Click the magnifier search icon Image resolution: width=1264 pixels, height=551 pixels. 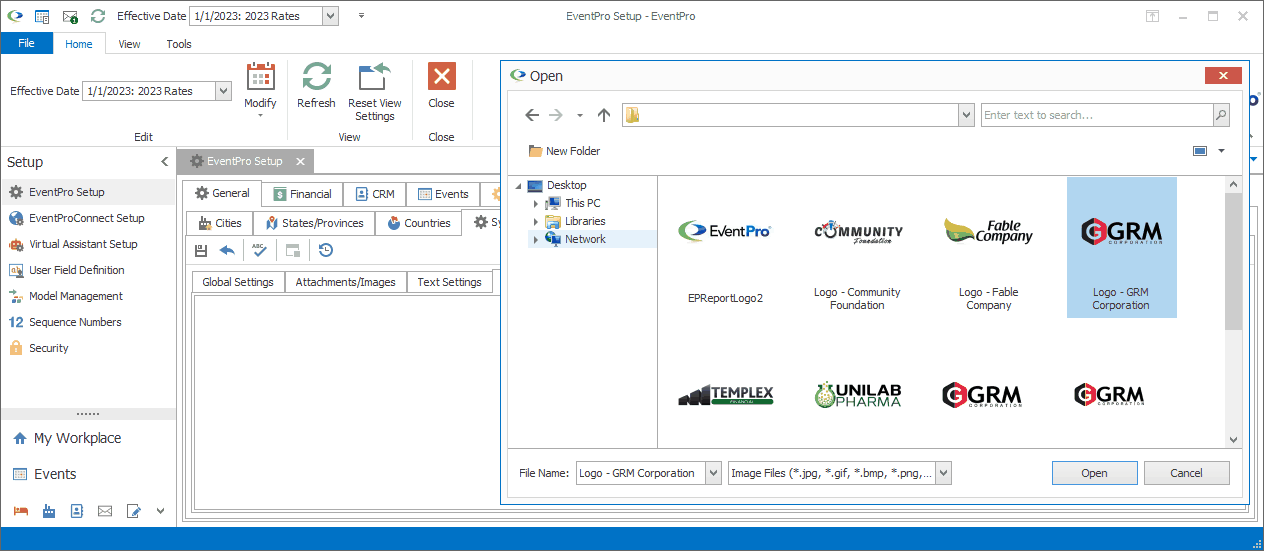point(1221,115)
